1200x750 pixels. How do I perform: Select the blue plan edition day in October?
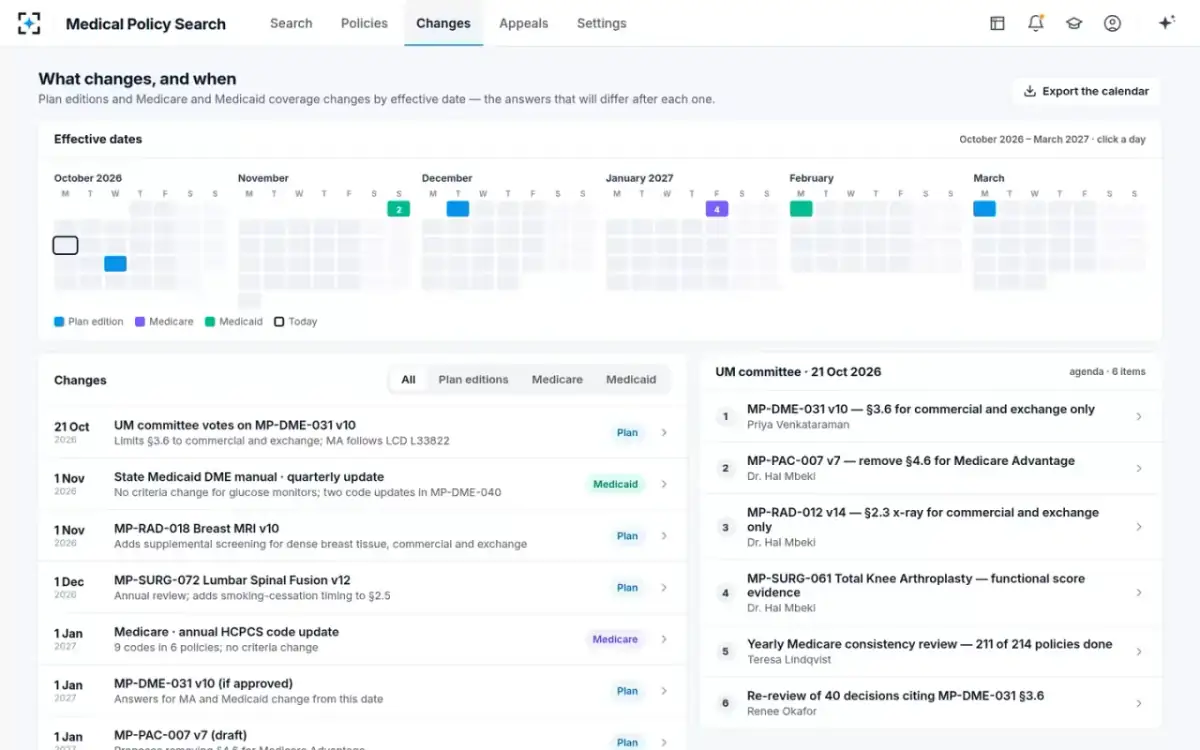coord(115,264)
